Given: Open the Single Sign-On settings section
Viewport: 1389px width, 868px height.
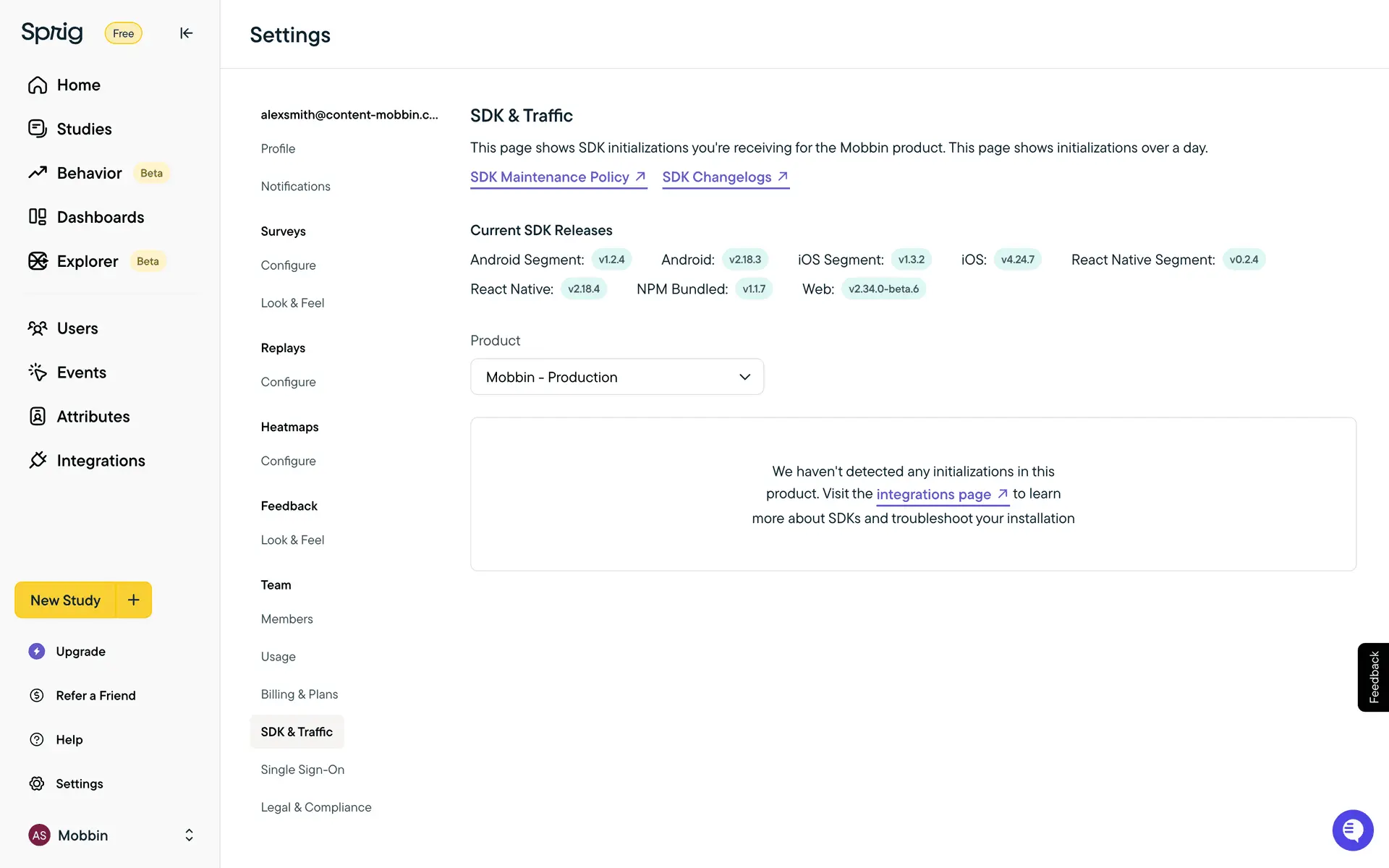Looking at the screenshot, I should [x=302, y=770].
